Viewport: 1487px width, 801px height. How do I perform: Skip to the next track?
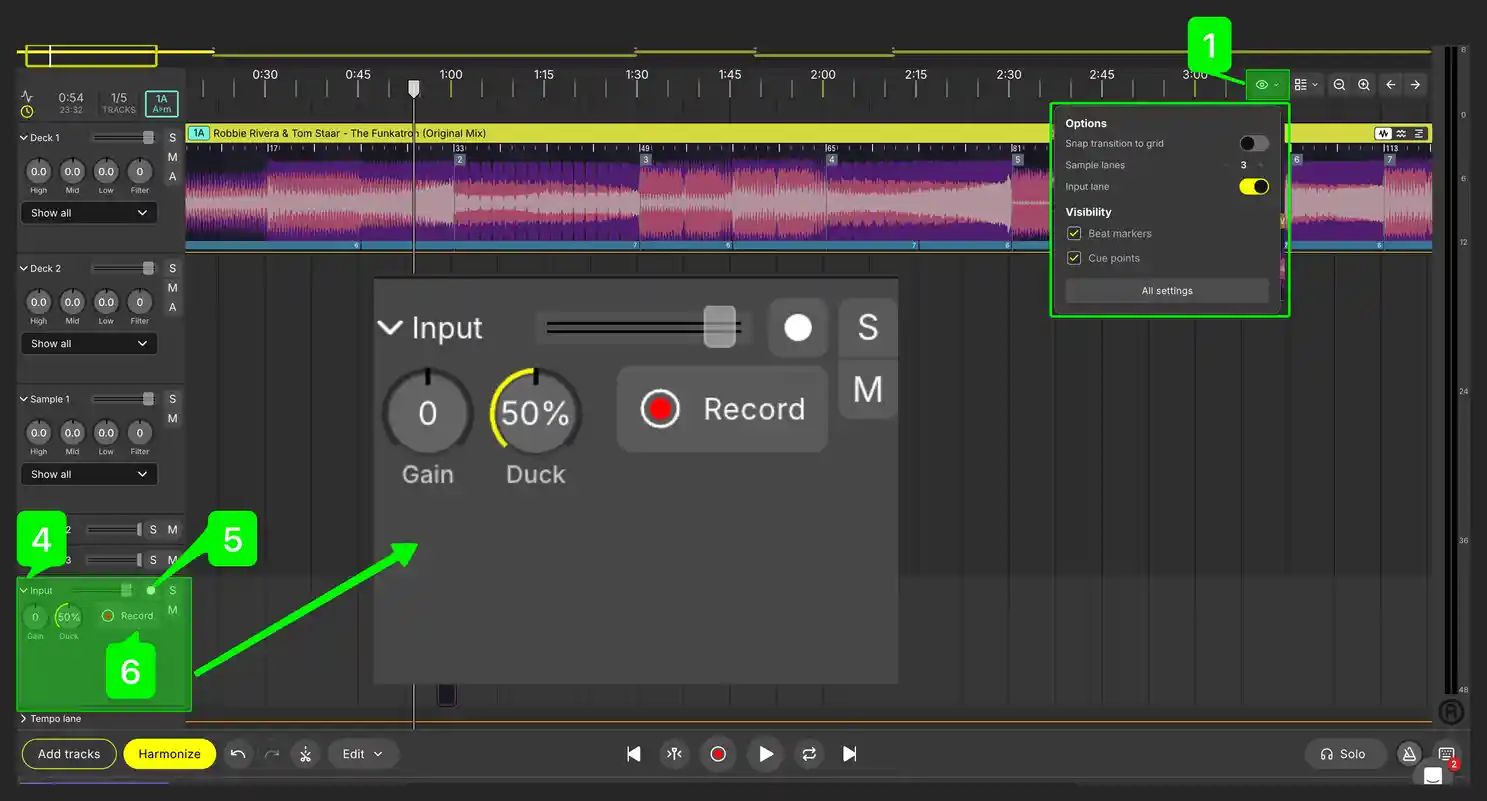coord(850,754)
